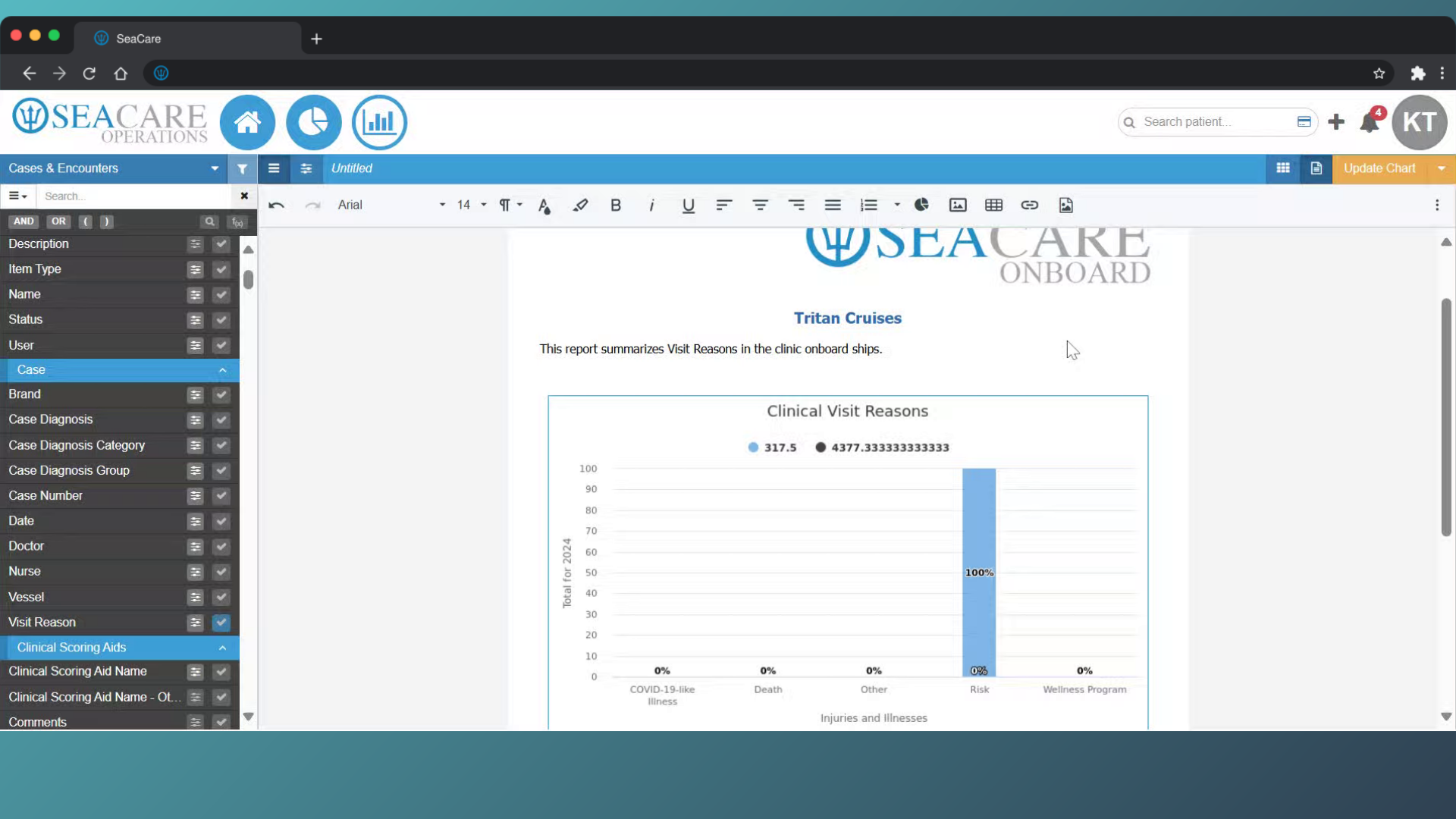Click the Update Chart button

pyautogui.click(x=1379, y=168)
